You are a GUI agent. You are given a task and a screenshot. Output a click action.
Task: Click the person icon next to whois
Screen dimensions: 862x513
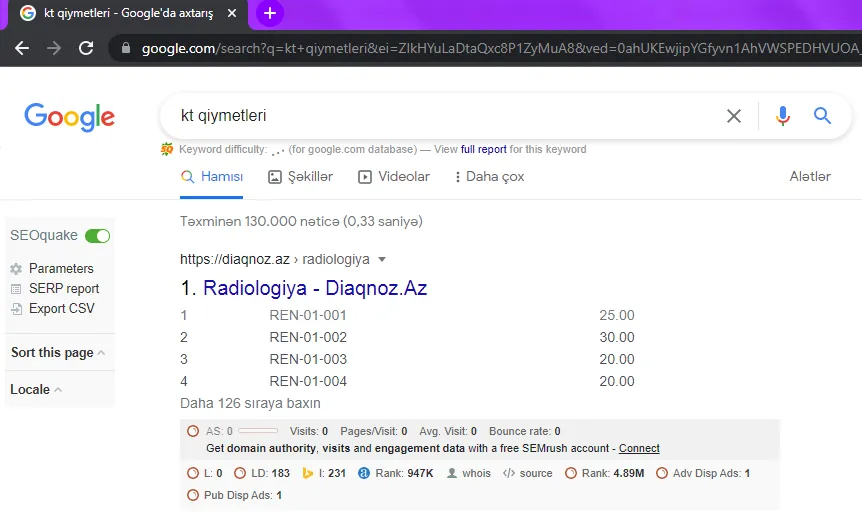pyautogui.click(x=452, y=473)
